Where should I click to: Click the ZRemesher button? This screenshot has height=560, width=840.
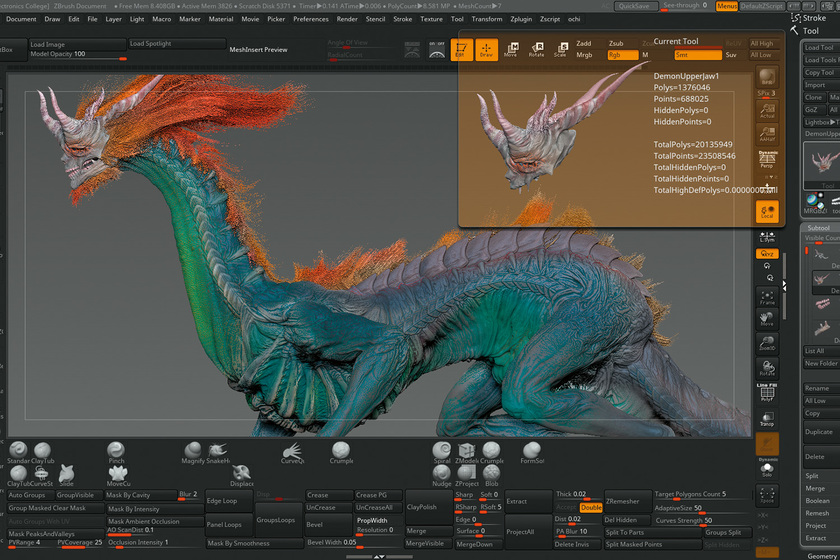coord(621,501)
